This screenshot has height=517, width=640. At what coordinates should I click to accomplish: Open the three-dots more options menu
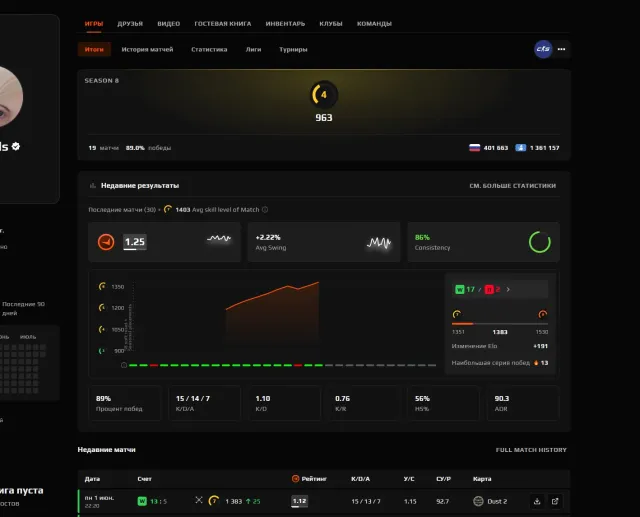tap(562, 49)
